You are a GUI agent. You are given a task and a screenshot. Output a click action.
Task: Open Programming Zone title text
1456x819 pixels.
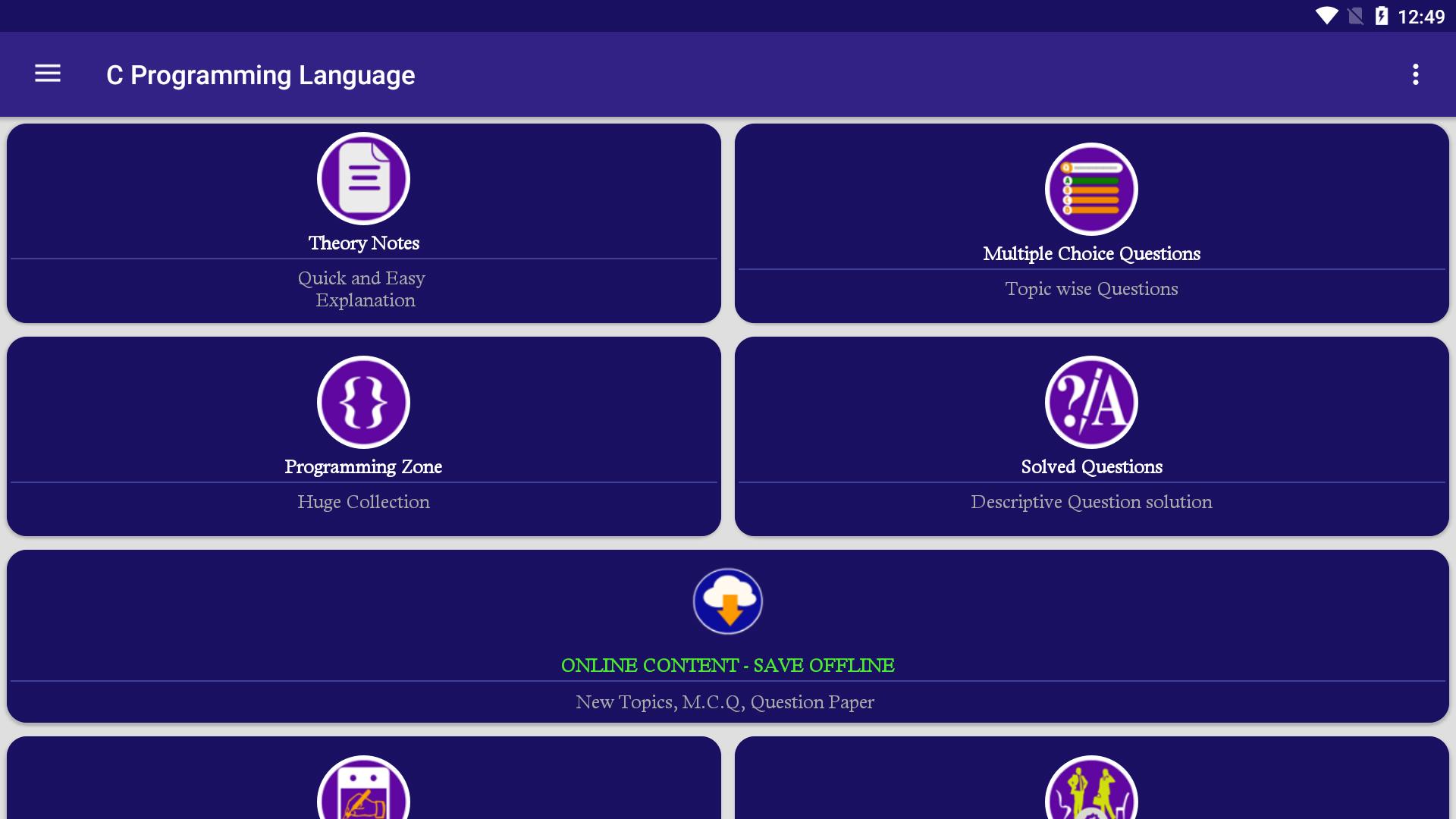tap(363, 467)
